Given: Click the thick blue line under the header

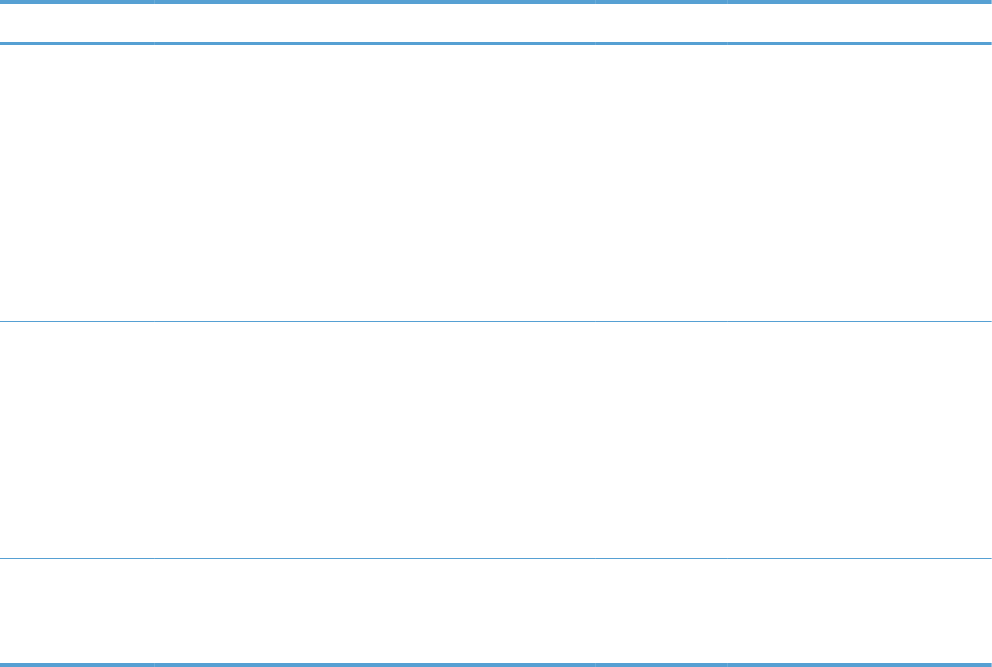Looking at the screenshot, I should pos(496,43).
